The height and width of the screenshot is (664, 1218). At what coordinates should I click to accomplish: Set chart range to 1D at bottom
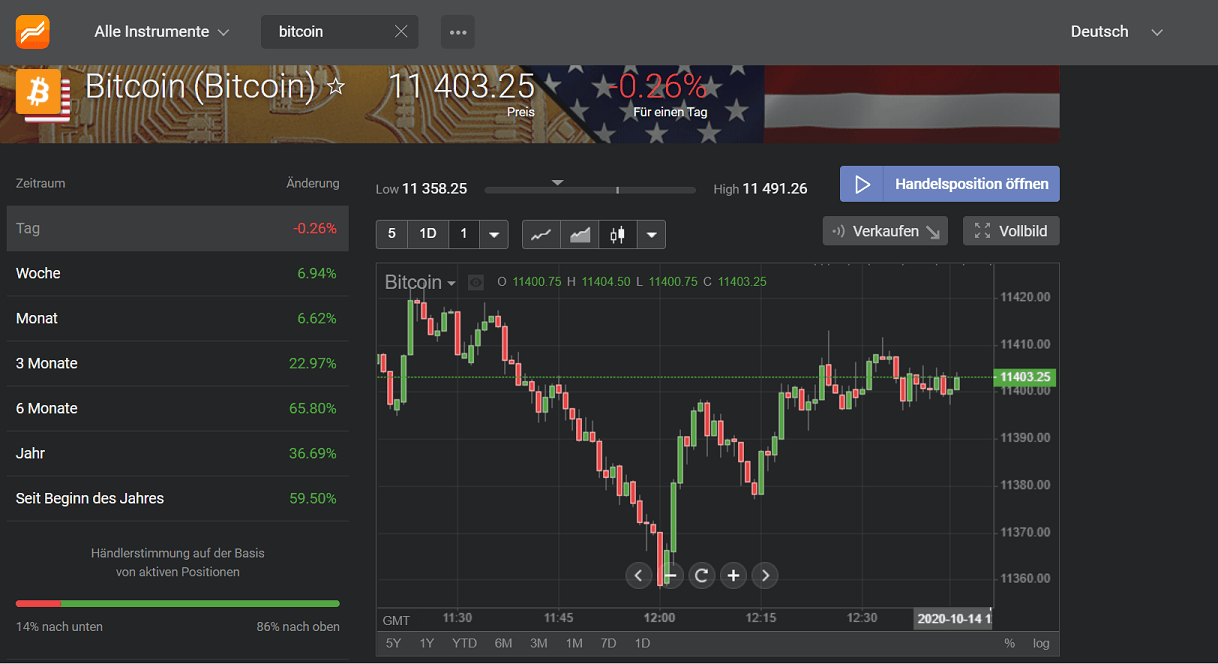pos(642,643)
